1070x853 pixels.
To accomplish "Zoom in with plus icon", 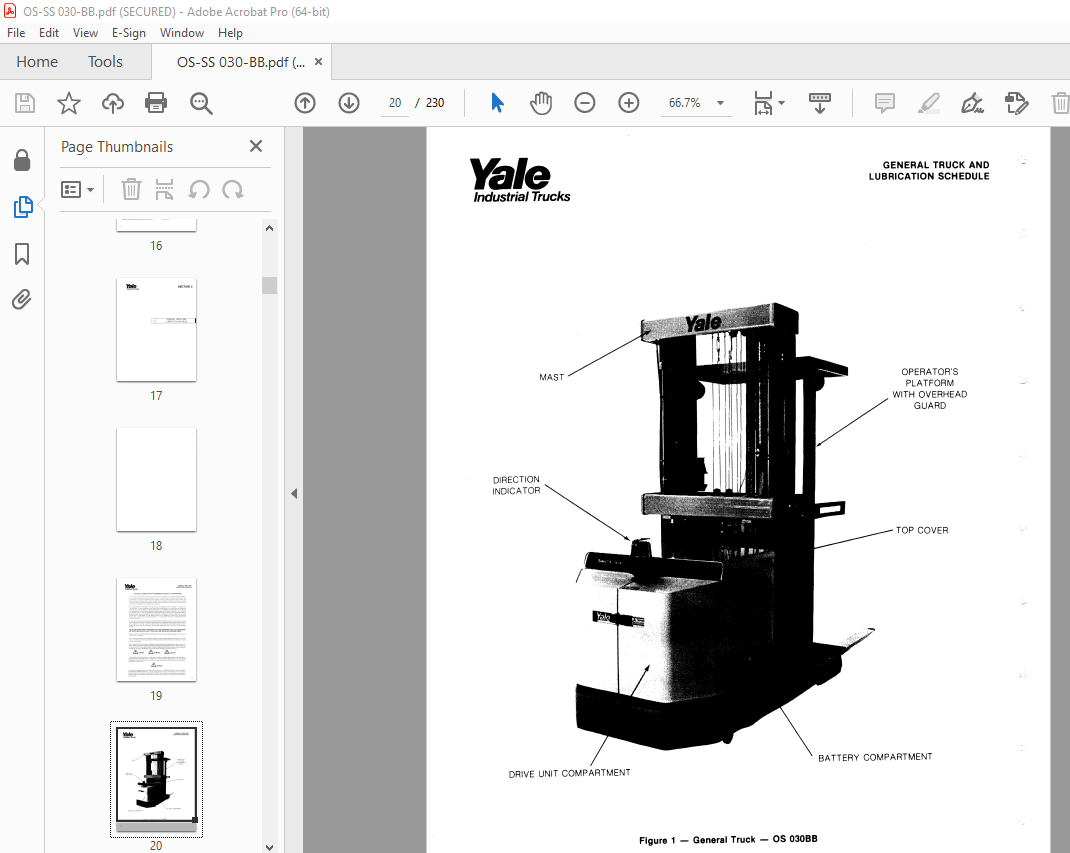I will [x=628, y=103].
